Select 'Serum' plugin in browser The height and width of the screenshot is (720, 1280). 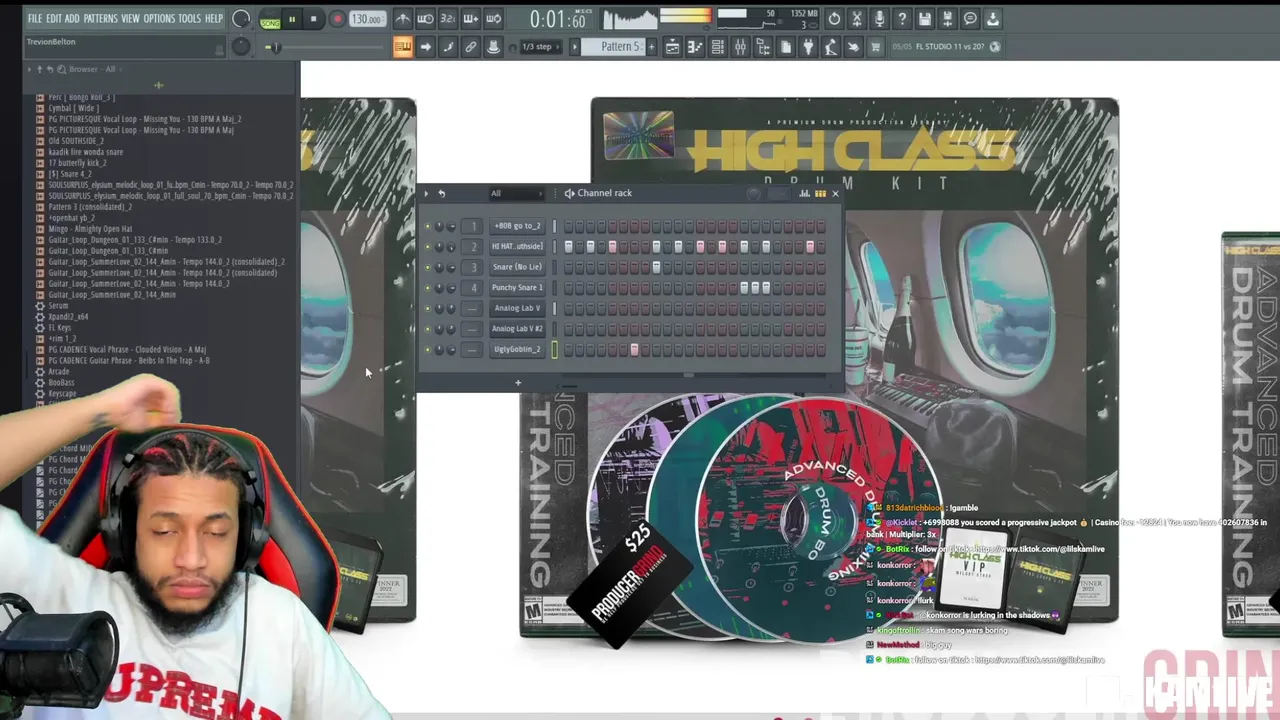point(58,305)
